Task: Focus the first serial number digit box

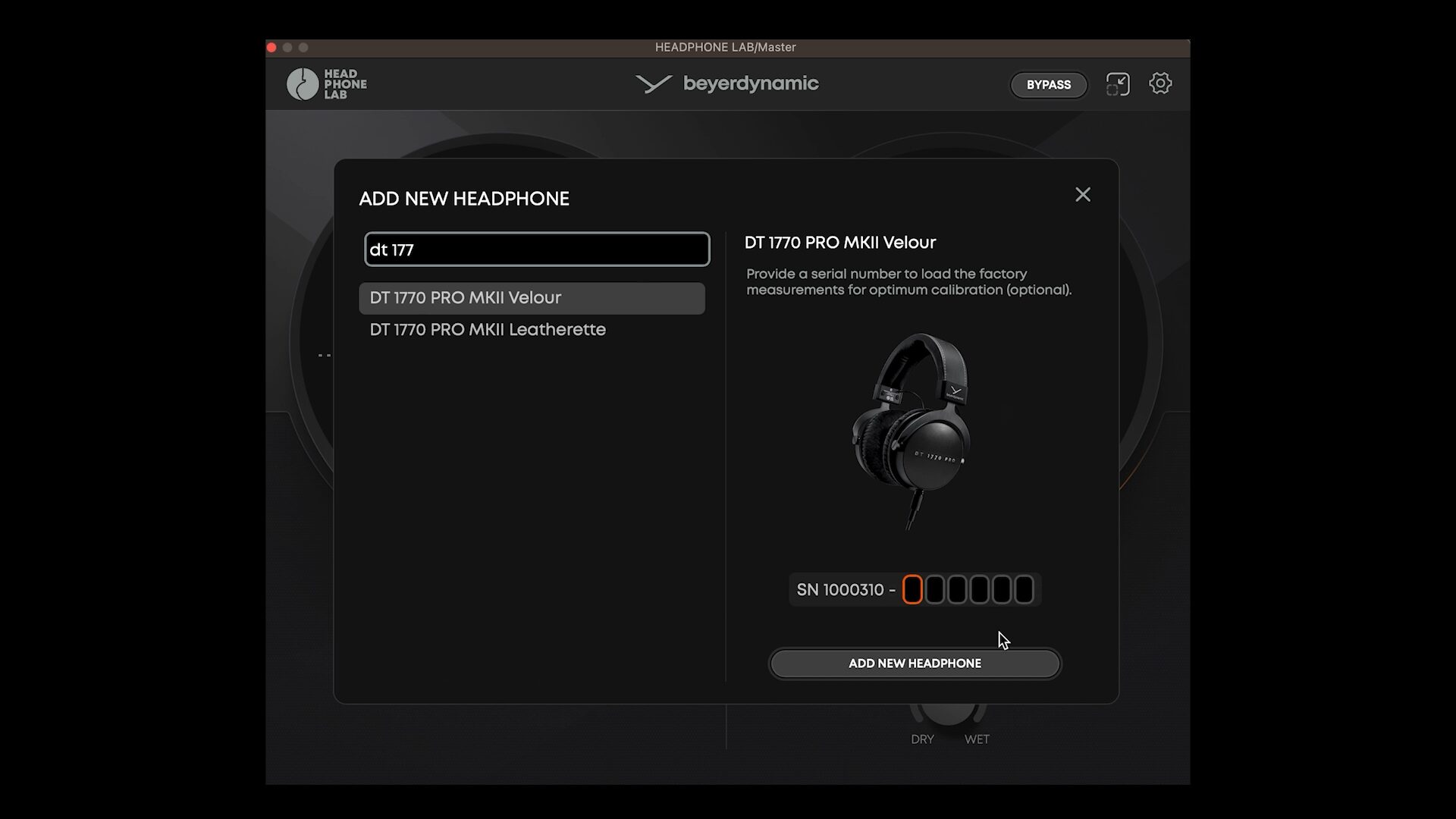Action: click(912, 589)
